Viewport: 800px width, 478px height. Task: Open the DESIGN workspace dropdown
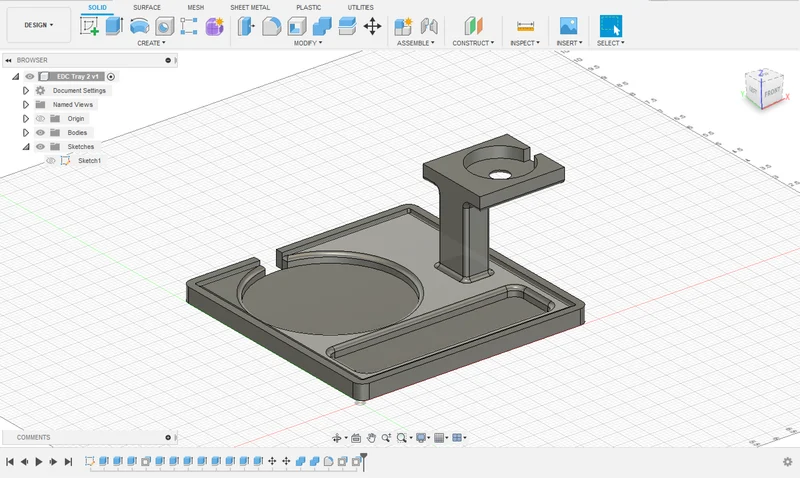[39, 25]
